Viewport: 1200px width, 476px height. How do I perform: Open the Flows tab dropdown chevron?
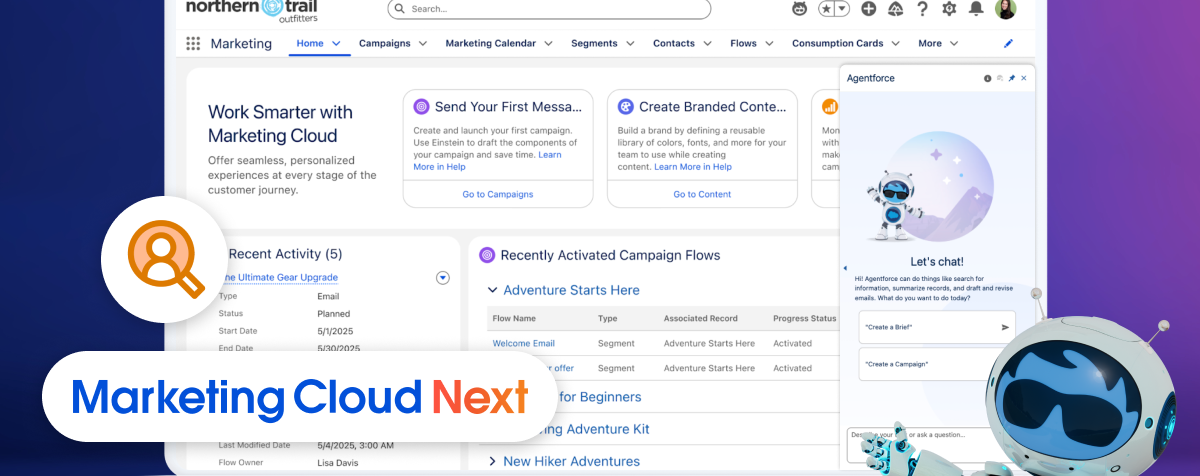(x=770, y=44)
